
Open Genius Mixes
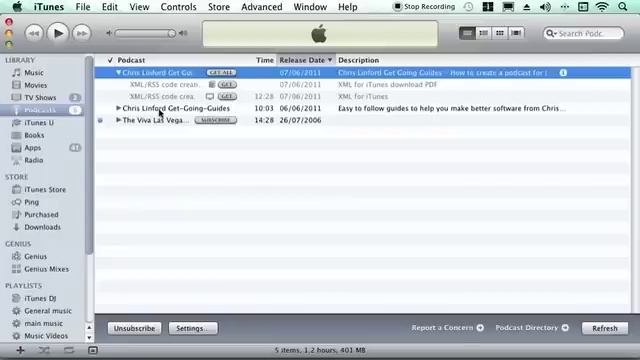pos(47,269)
